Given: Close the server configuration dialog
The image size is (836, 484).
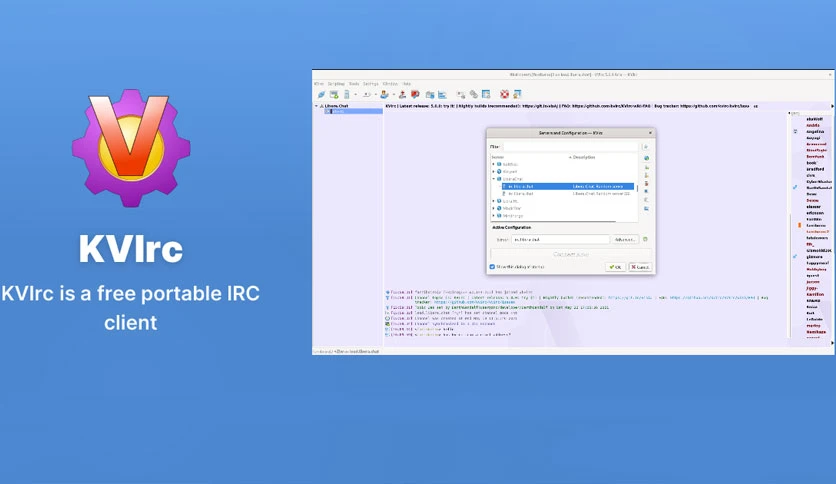Looking at the screenshot, I should [650, 133].
